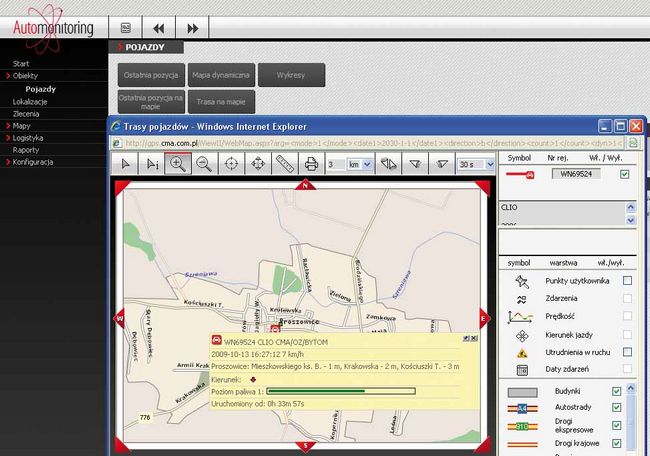Click the center map crosshair tool
650x456 pixels.
tap(231, 164)
